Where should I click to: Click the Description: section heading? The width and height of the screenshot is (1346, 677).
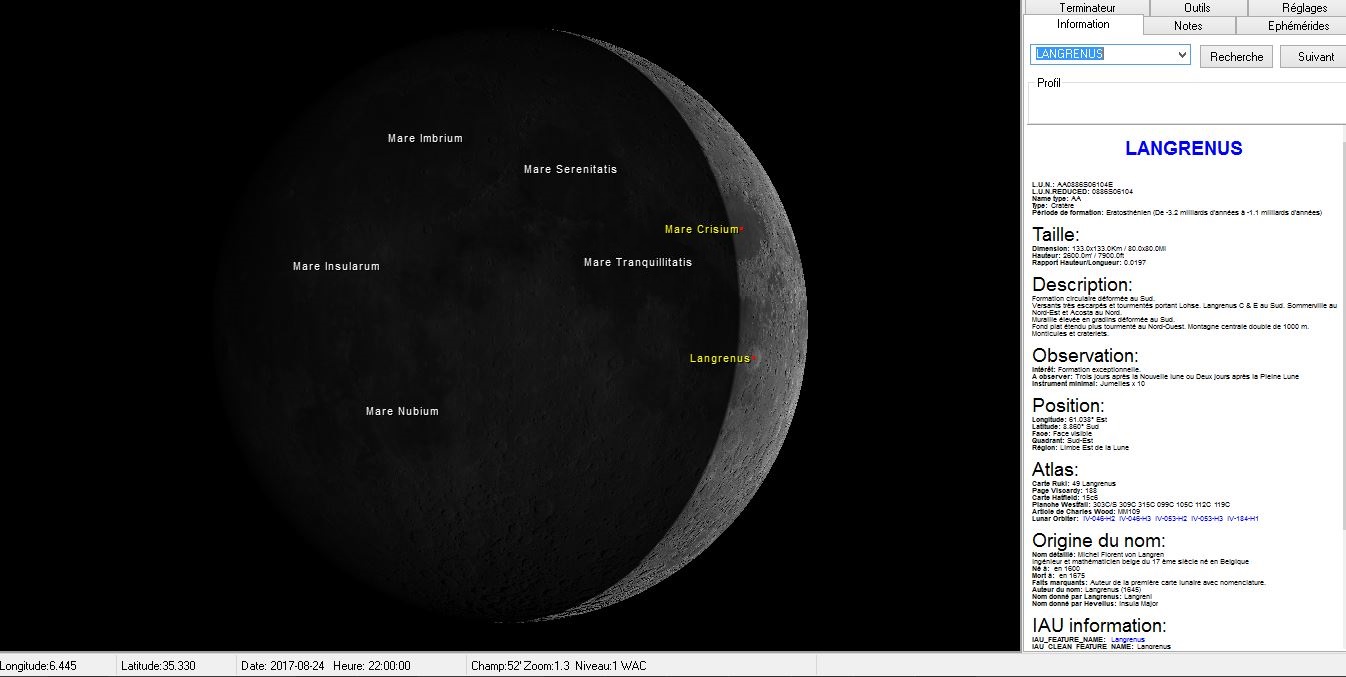1082,285
